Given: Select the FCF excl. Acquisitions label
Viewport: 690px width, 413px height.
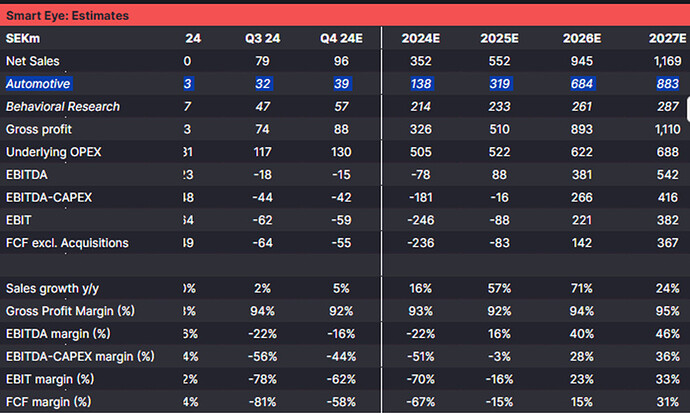Looking at the screenshot, I should tap(67, 243).
